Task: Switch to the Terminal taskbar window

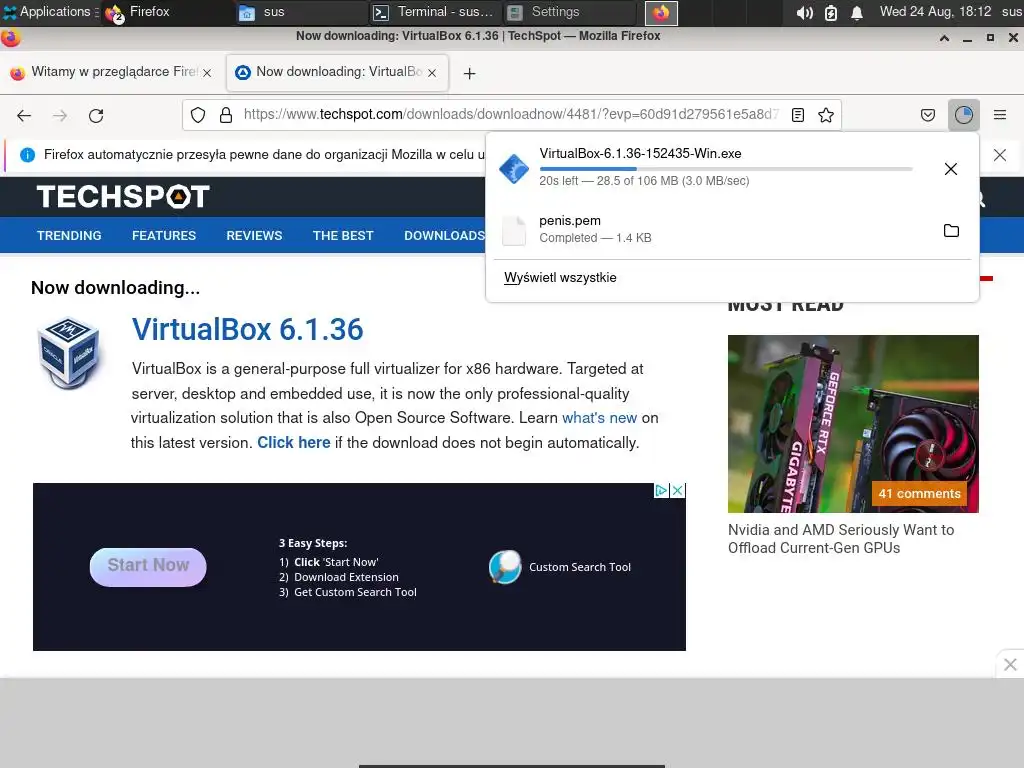Action: [434, 12]
